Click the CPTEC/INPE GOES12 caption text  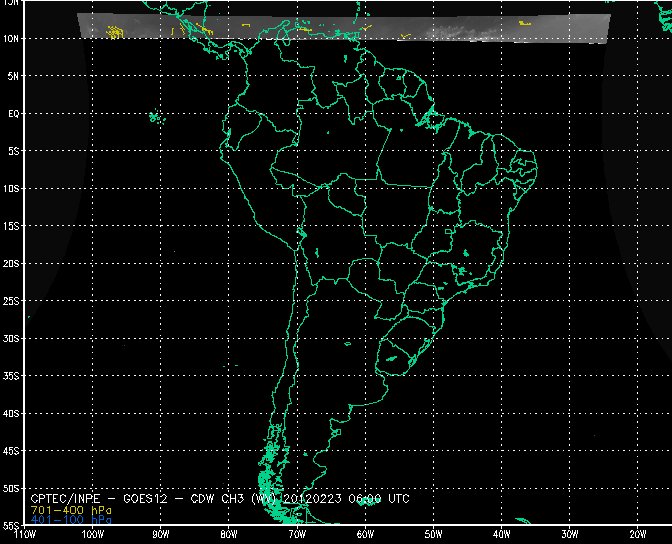tap(220, 499)
